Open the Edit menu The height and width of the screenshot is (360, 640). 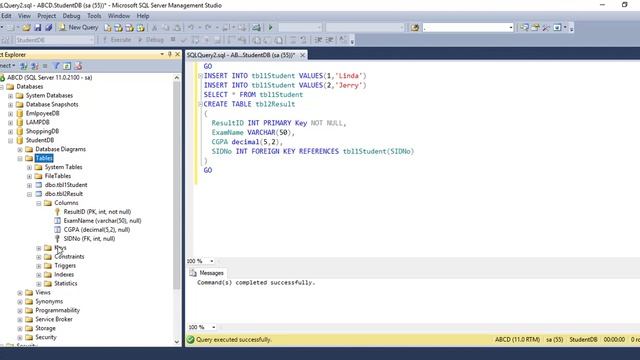(6, 16)
